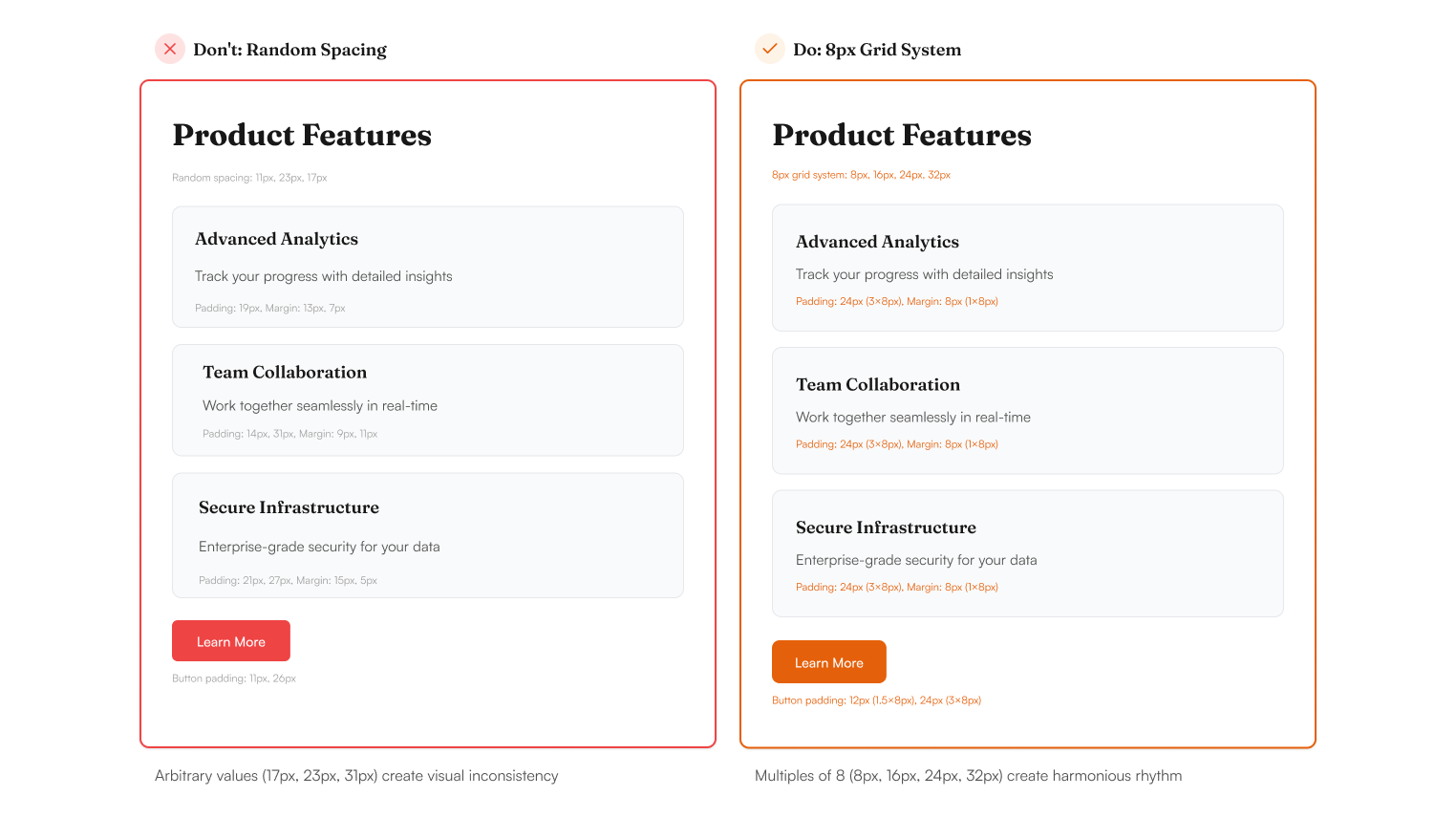The image size is (1456, 818).
Task: Click Product Features title in red-bordered panel
Action: pos(302,135)
